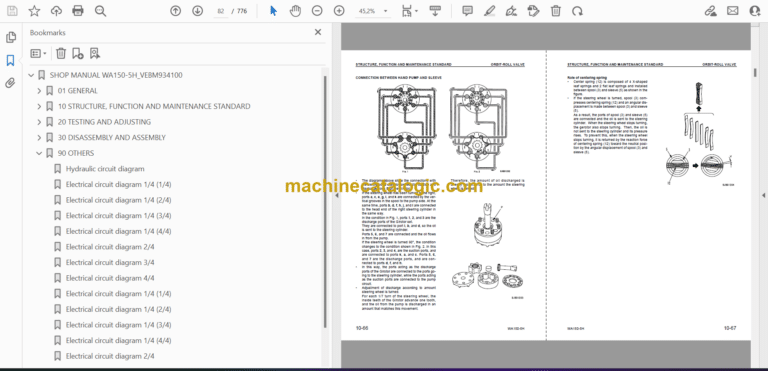This screenshot has height=371, width=768.
Task: Collapse the 90 OTHERS bookmark
Action: pyautogui.click(x=40, y=153)
